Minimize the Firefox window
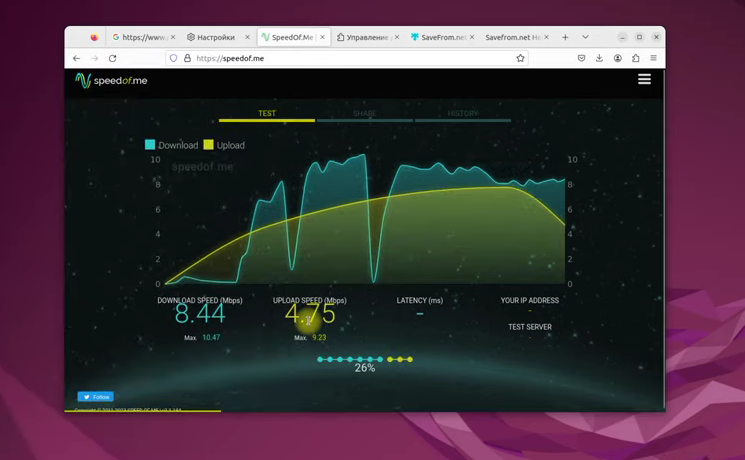The width and height of the screenshot is (745, 460). pos(622,37)
